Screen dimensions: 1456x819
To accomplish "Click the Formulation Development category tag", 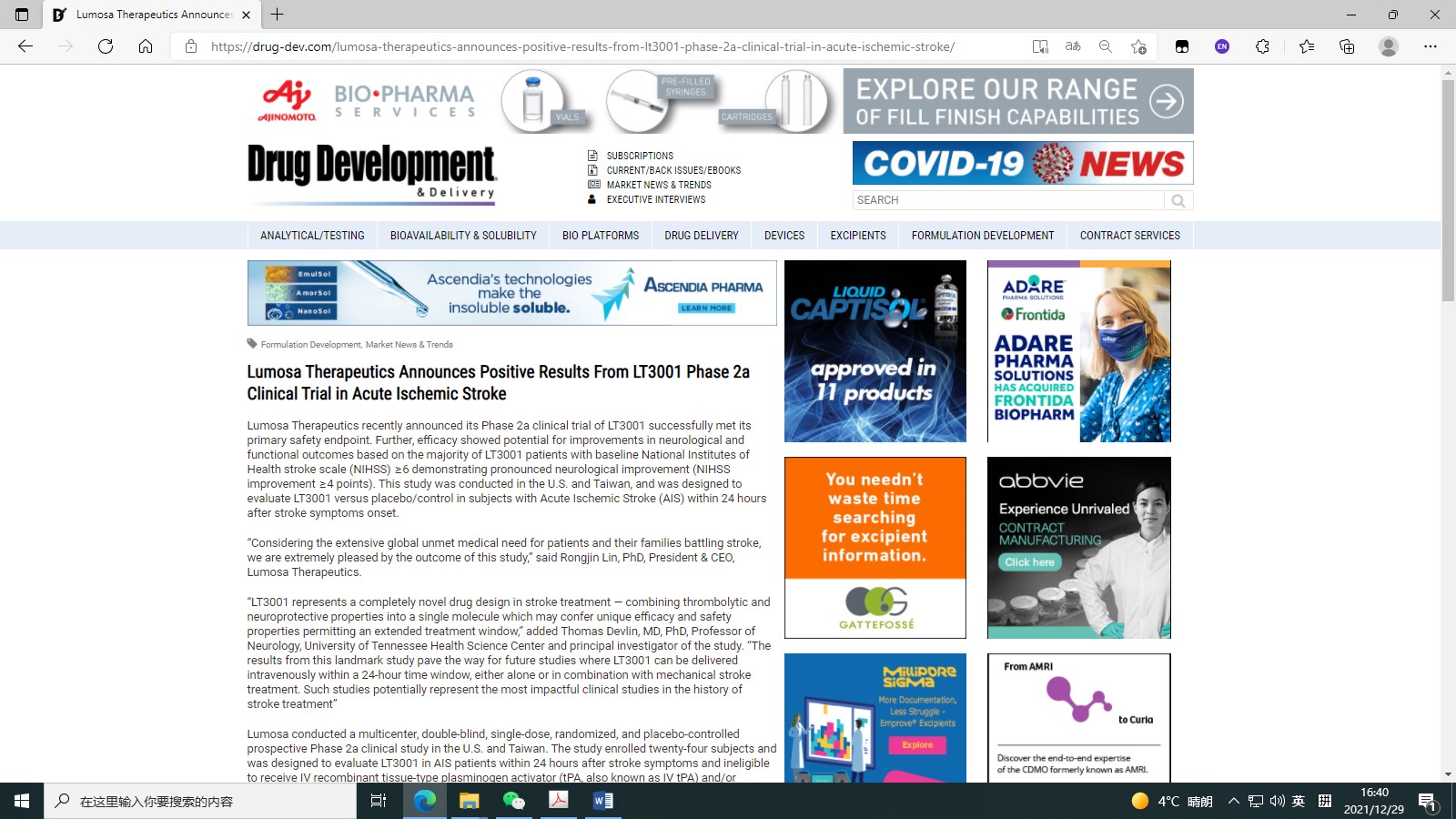I will 310,345.
